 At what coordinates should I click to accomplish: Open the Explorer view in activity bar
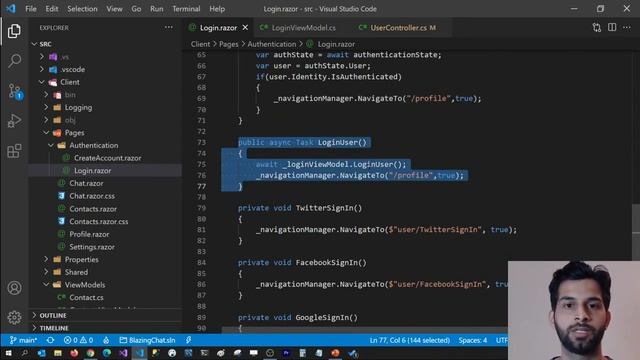[x=14, y=31]
